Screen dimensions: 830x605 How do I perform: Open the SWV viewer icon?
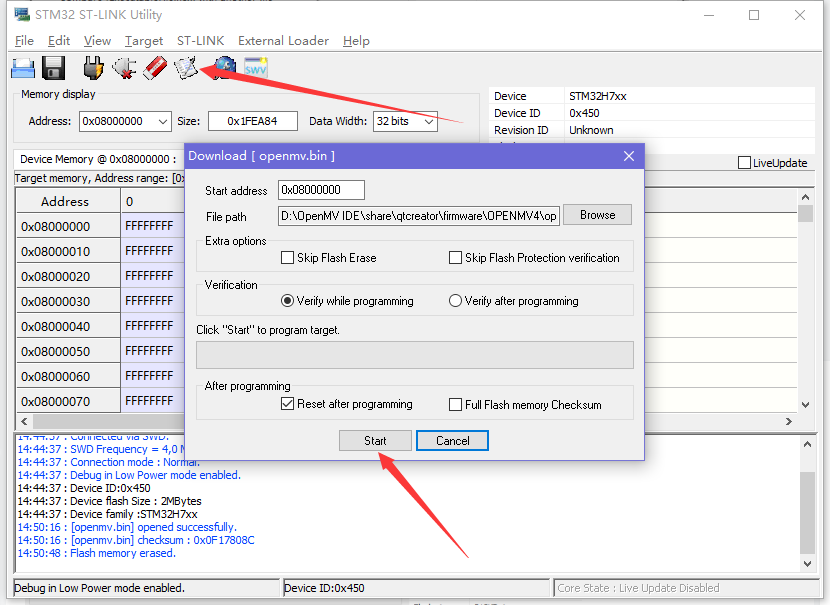point(256,68)
